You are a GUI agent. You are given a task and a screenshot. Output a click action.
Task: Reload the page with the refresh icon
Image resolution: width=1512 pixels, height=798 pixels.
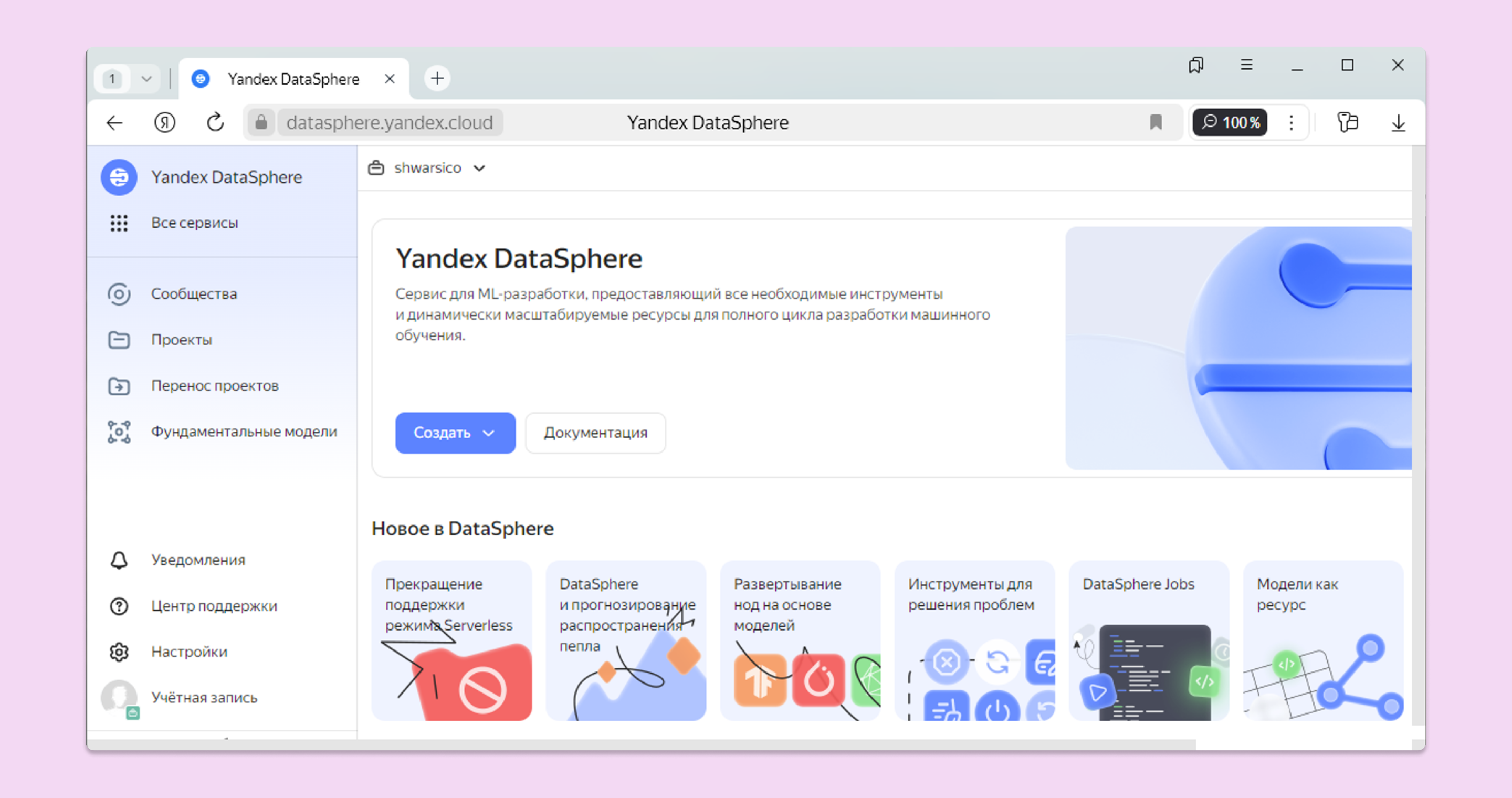tap(215, 123)
